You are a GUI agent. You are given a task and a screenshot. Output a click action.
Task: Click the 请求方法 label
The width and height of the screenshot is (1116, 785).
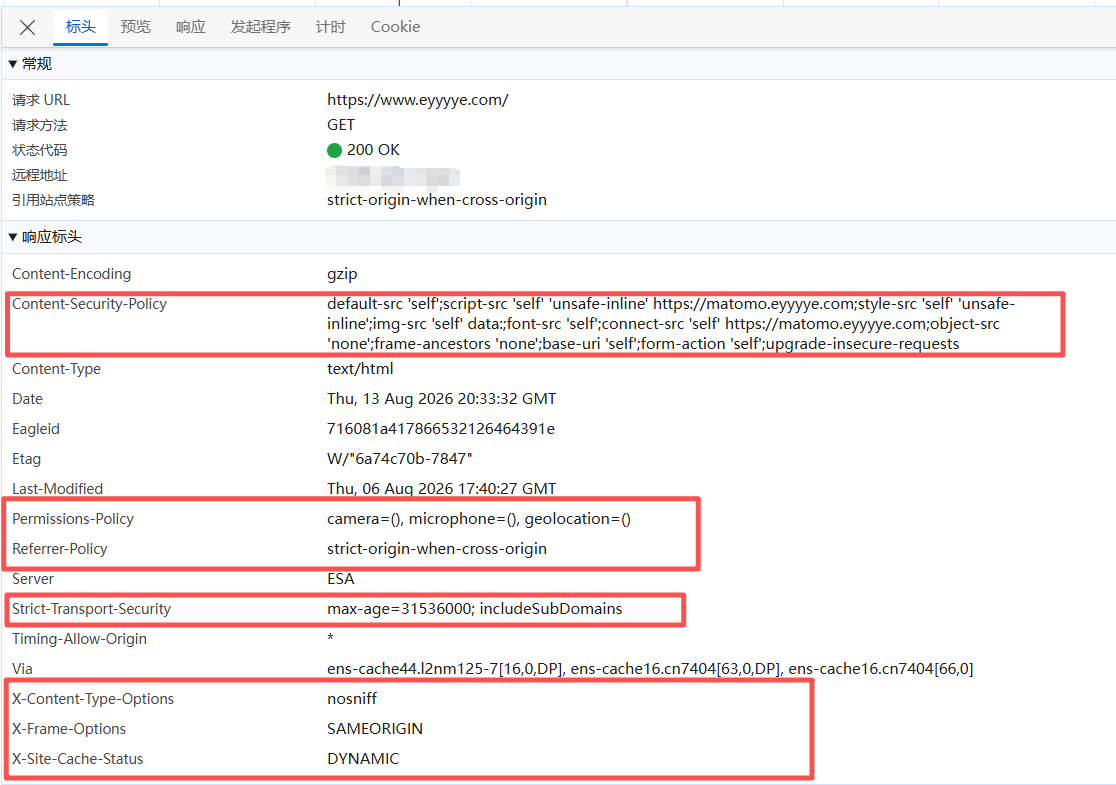pos(40,125)
